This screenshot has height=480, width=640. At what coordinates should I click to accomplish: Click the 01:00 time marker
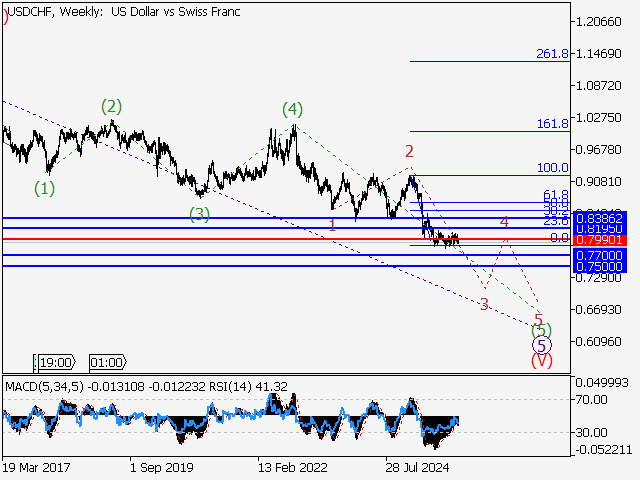(106, 362)
